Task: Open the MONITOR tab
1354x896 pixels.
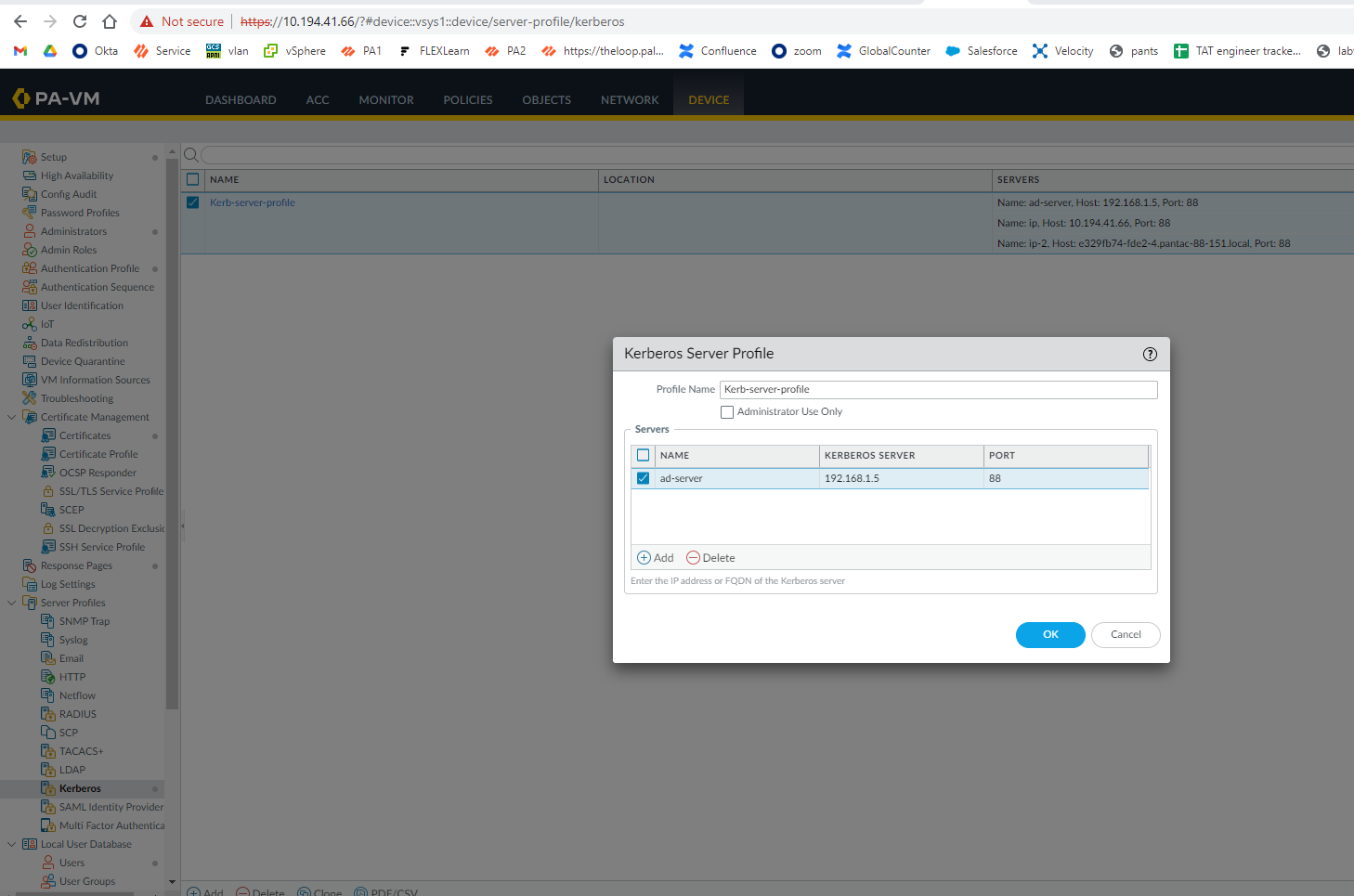Action: [x=386, y=100]
